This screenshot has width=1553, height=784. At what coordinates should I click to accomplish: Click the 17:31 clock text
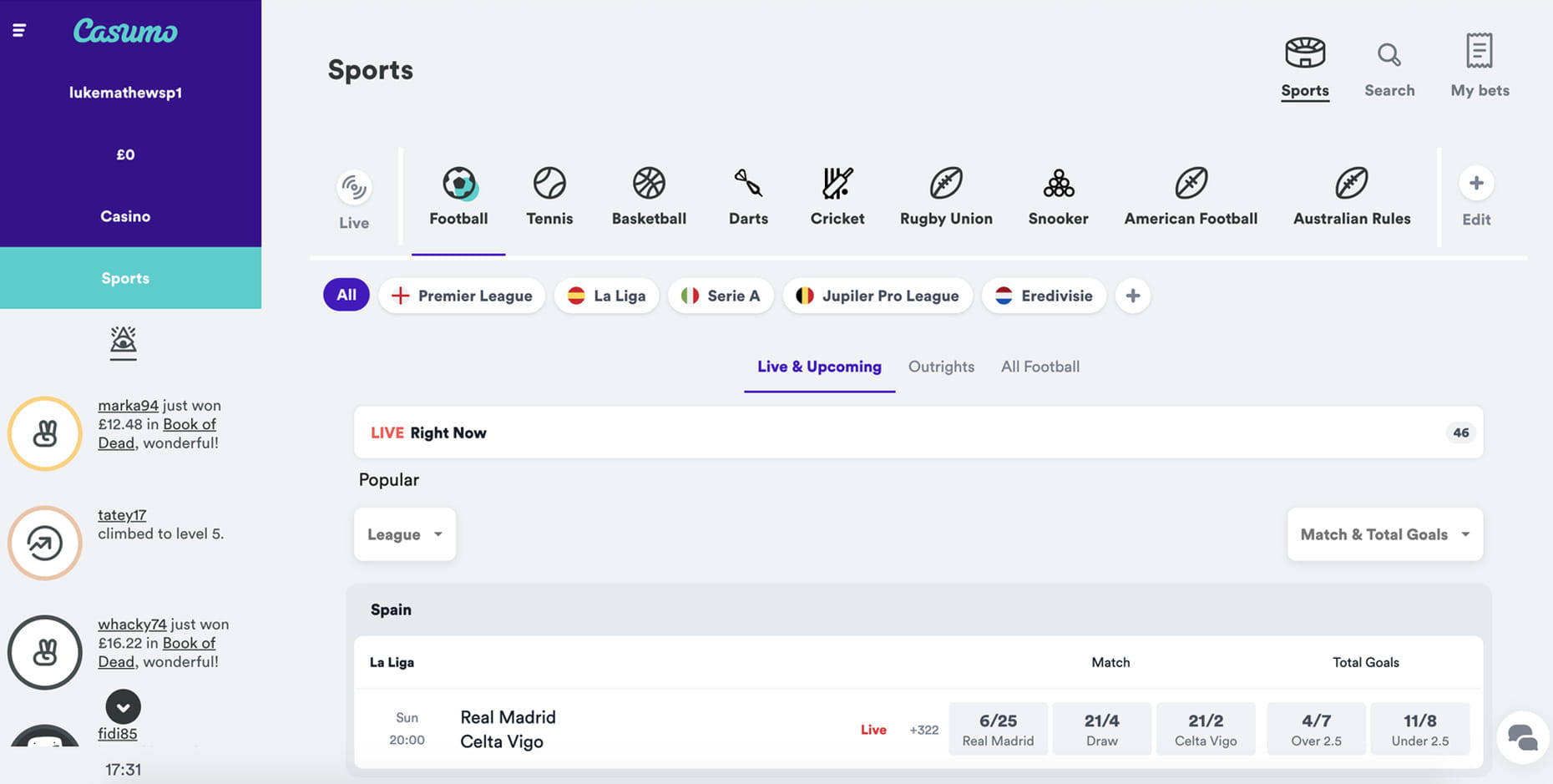tap(124, 770)
